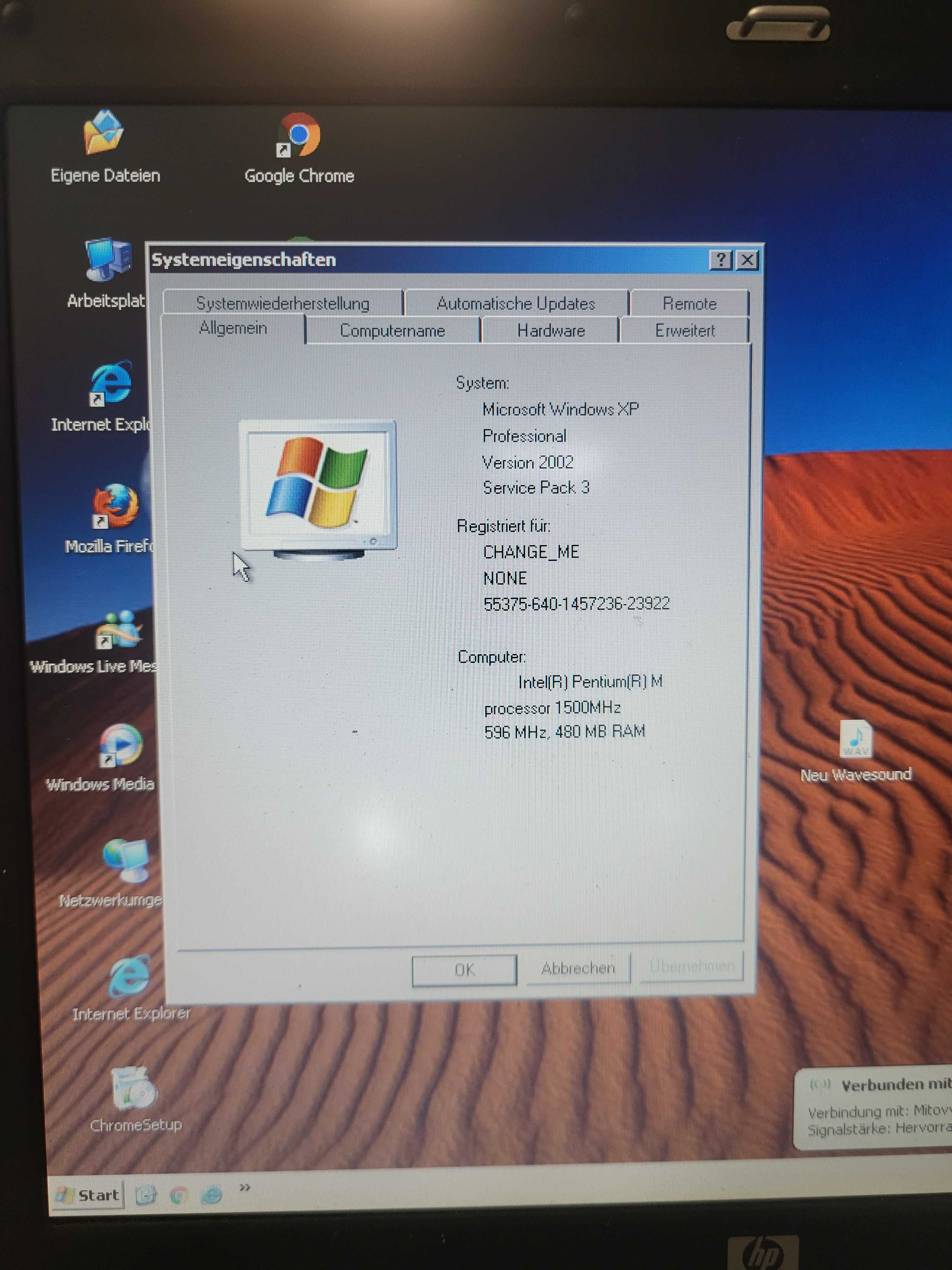This screenshot has height=1270, width=952.
Task: Click the '596 MHz, 480 MB RAM' line
Action: pyautogui.click(x=565, y=732)
